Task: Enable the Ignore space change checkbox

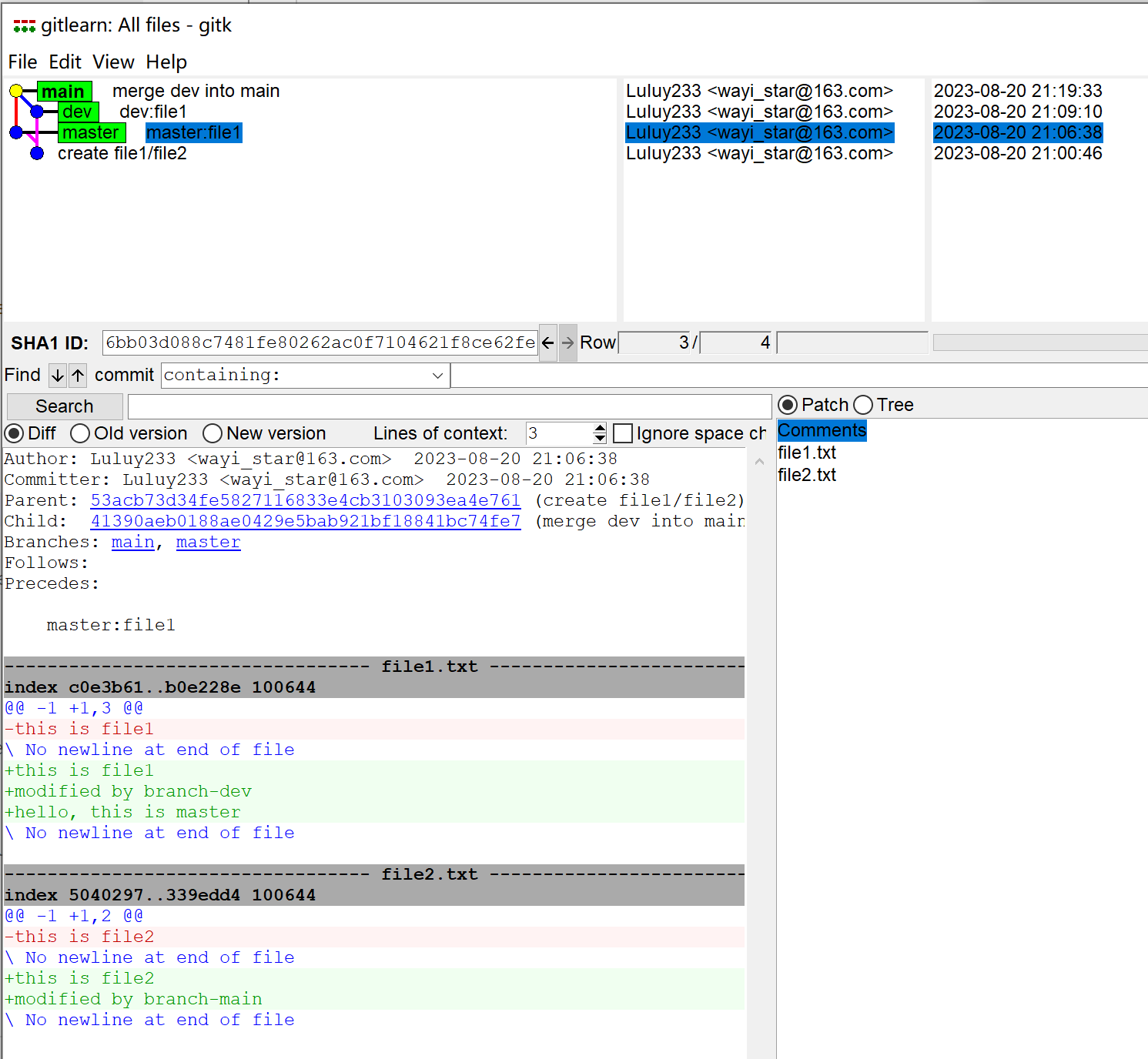Action: pyautogui.click(x=623, y=434)
